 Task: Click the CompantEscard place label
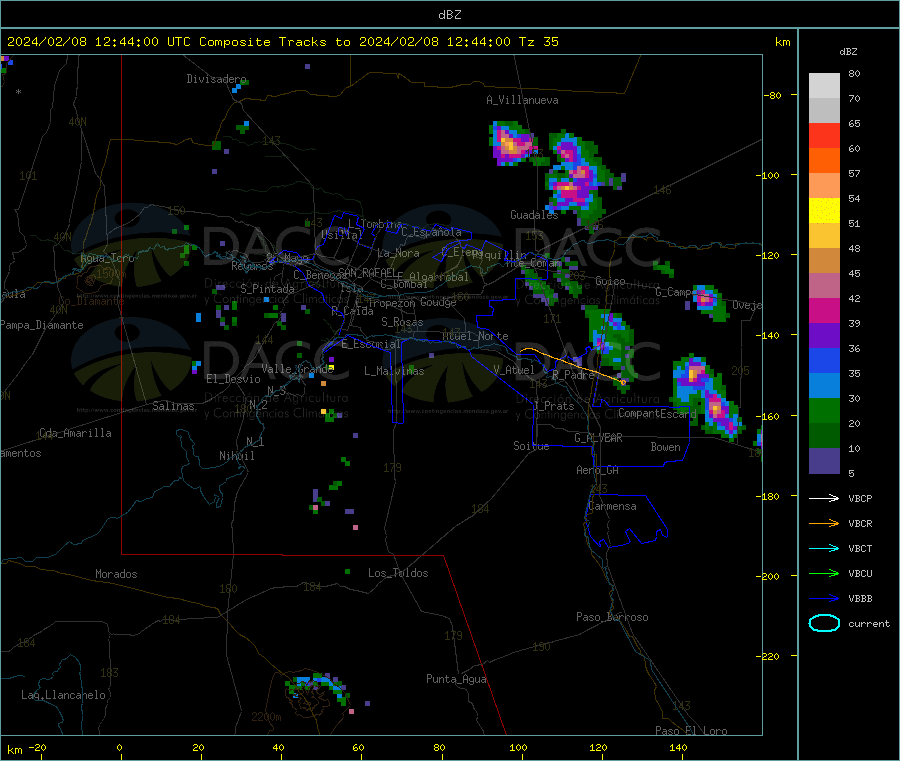tap(657, 413)
